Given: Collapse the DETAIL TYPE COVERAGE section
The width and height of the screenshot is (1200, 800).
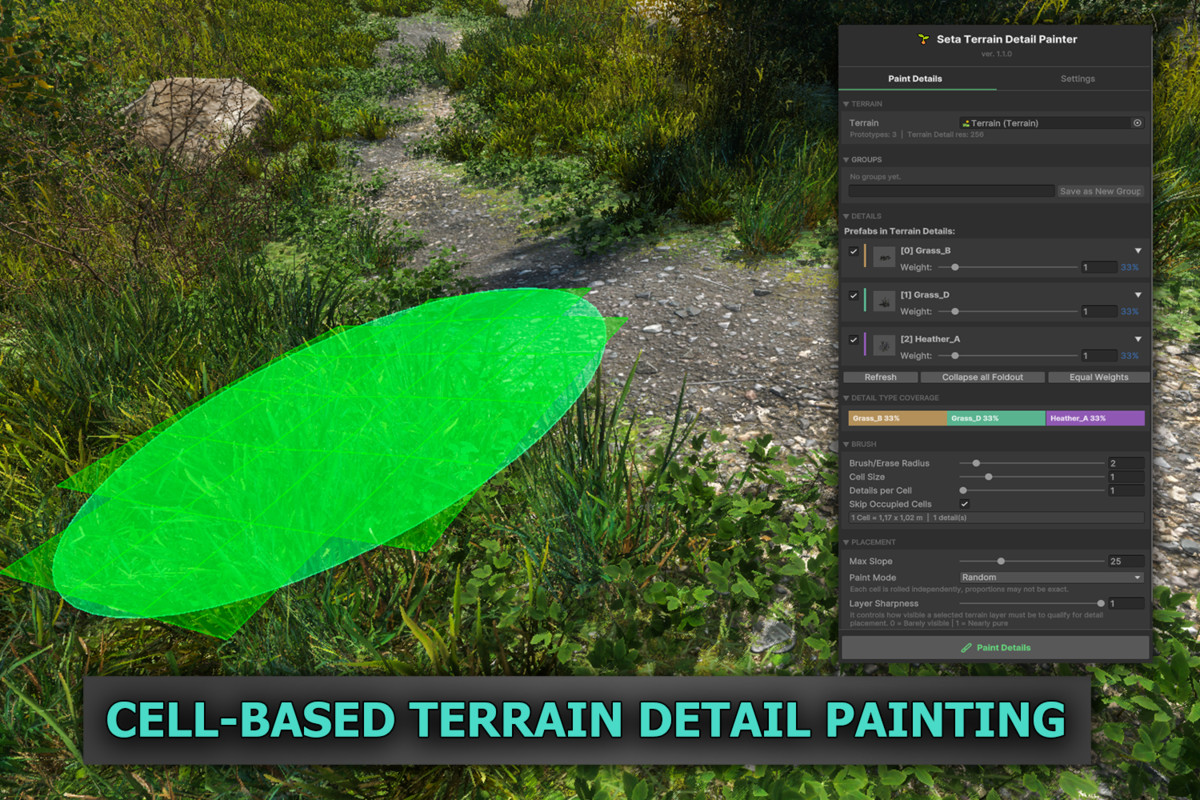Looking at the screenshot, I should coord(845,398).
